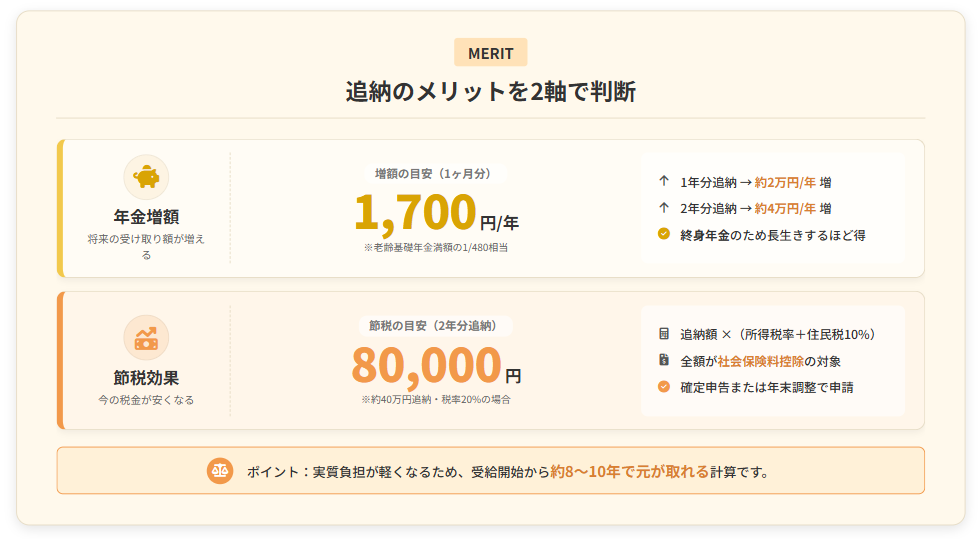Click the 節税効果 card title
The height and width of the screenshot is (539, 980).
146,378
